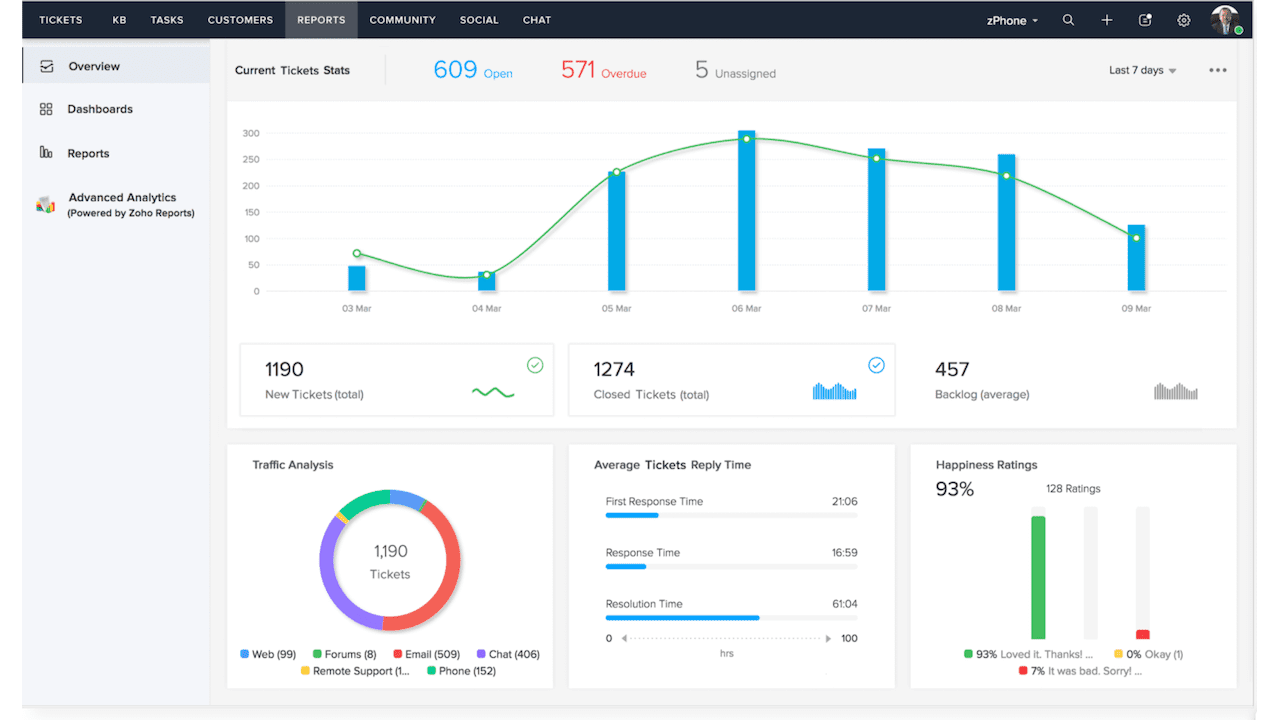This screenshot has height=720, width=1280.
Task: Click the Reports bar chart icon
Action: coord(46,153)
